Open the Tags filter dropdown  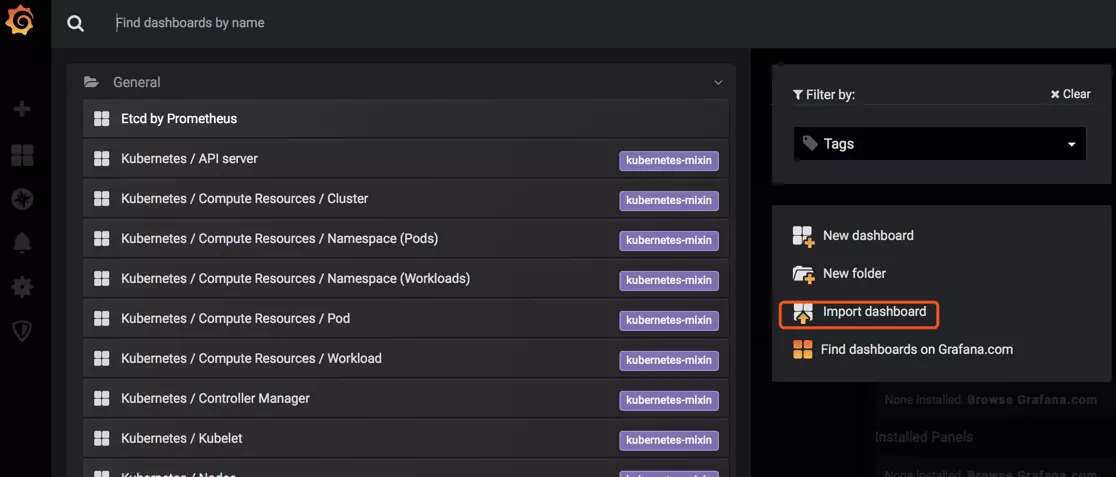(939, 144)
